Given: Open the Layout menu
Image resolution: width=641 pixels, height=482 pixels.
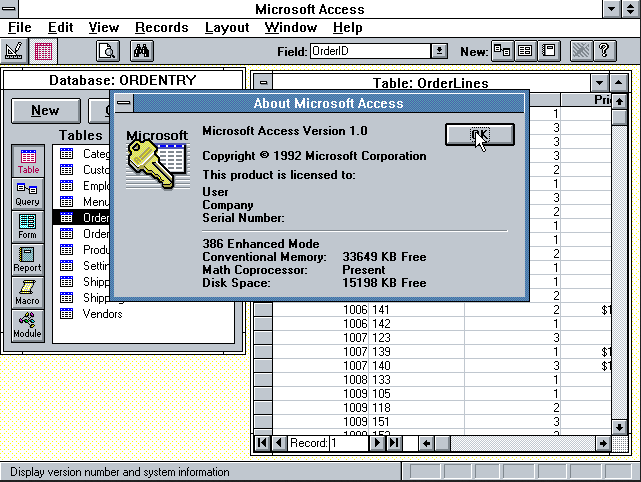Looking at the screenshot, I should tap(227, 28).
